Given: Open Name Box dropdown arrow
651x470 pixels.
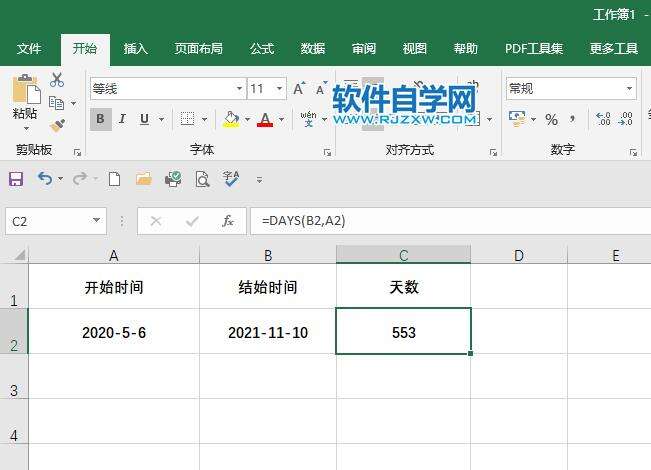Looking at the screenshot, I should pos(96,220).
